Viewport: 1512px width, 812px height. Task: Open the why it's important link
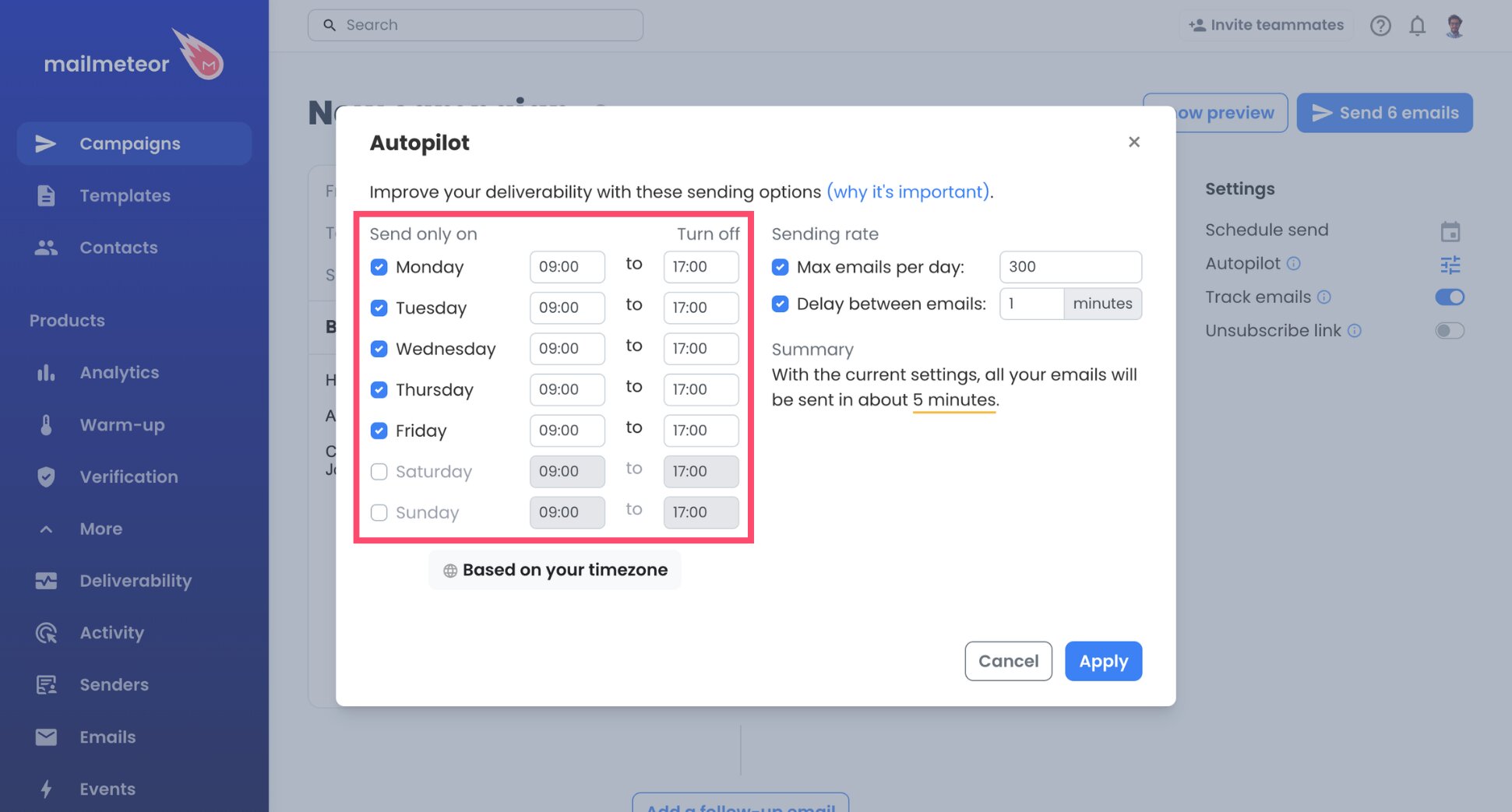908,192
